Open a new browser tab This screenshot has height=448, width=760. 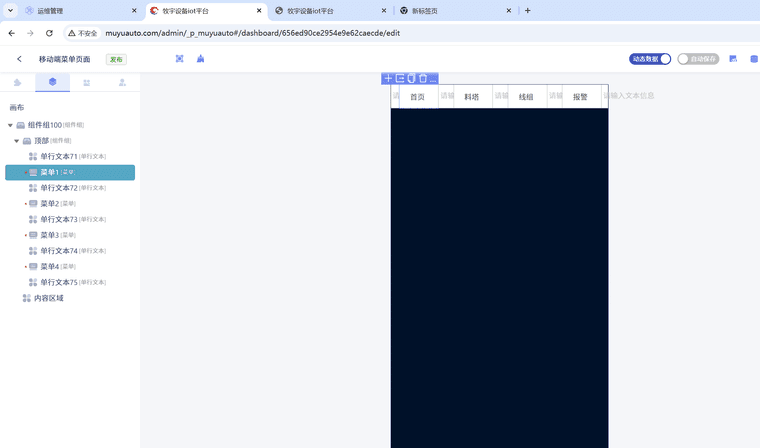[527, 10]
